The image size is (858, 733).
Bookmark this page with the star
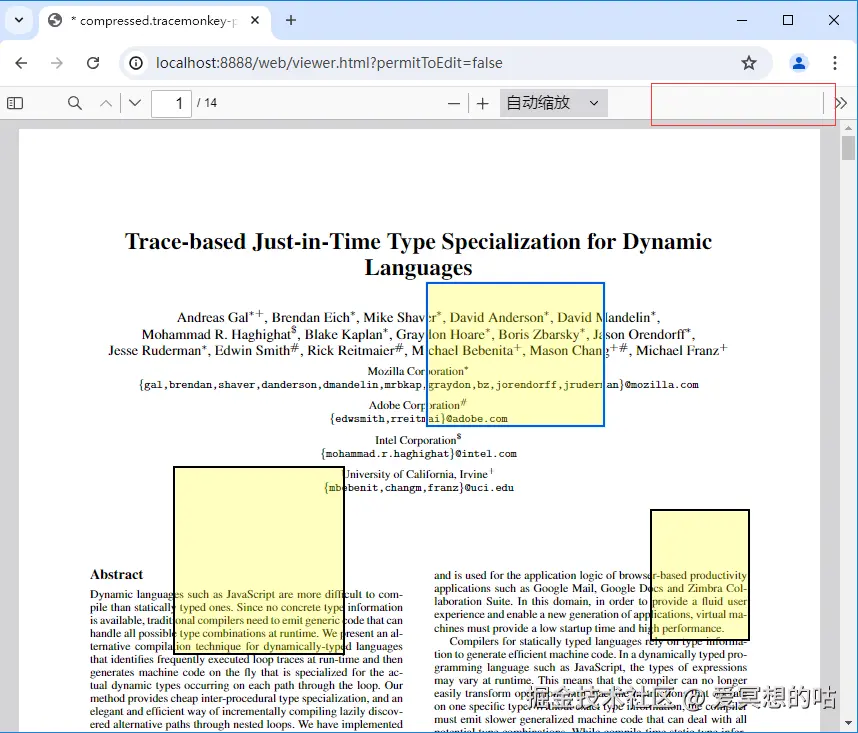click(x=749, y=63)
